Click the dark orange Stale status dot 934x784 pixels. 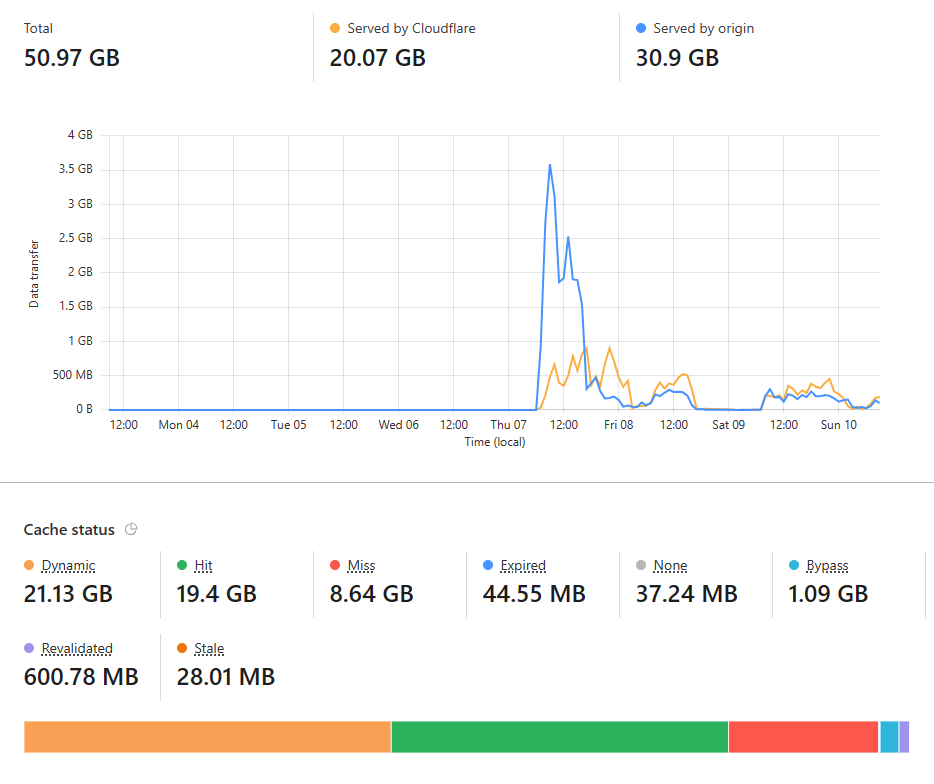[182, 648]
